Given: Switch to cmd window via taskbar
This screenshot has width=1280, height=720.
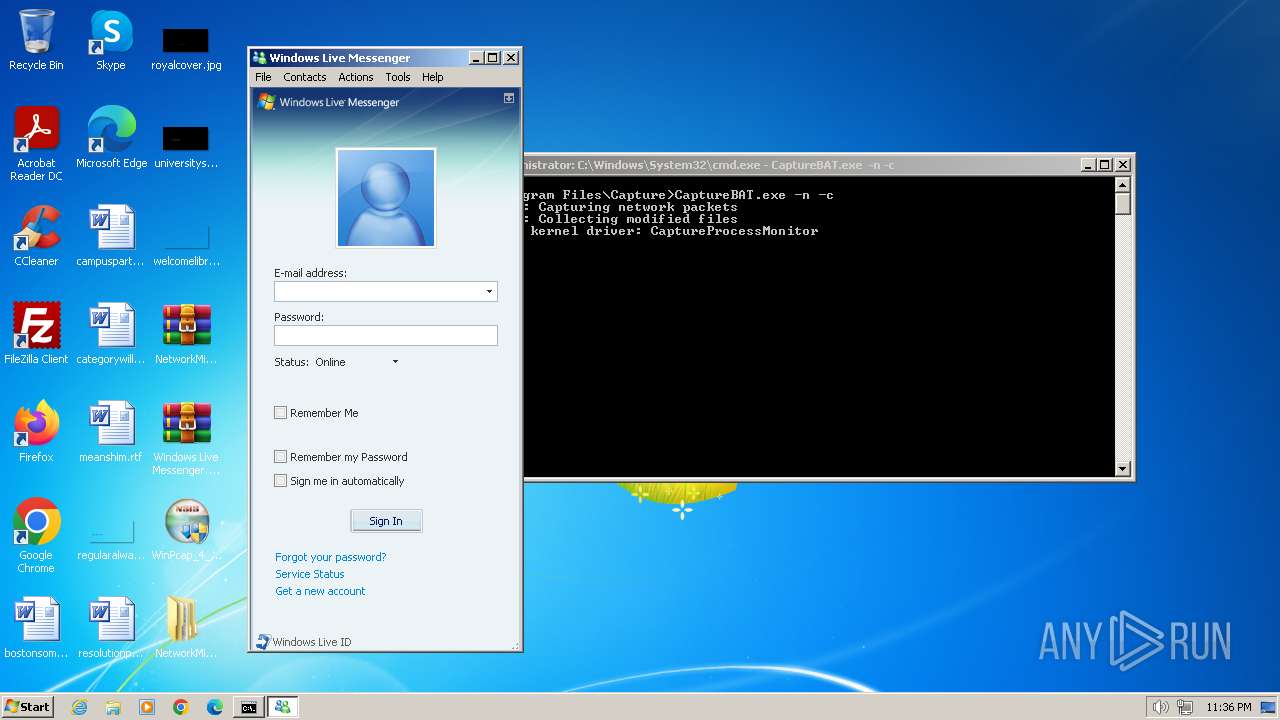Looking at the screenshot, I should (x=248, y=707).
